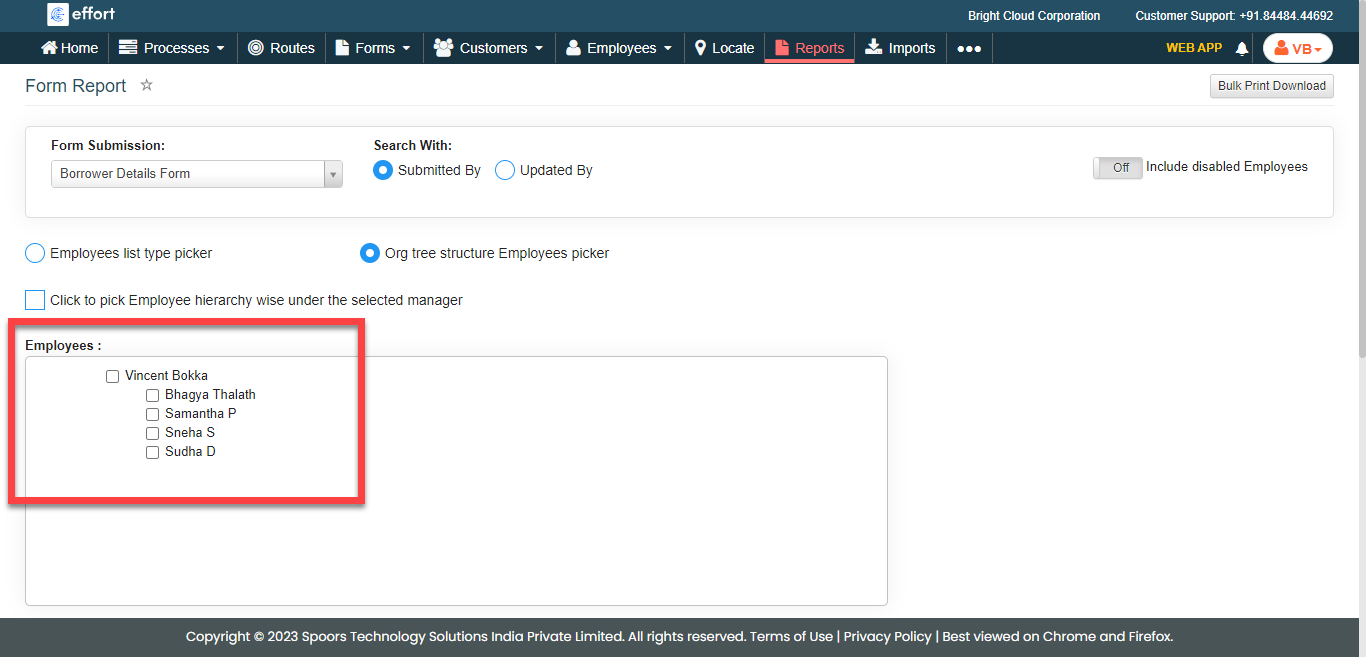
Task: Open the Customers menu
Action: [489, 48]
